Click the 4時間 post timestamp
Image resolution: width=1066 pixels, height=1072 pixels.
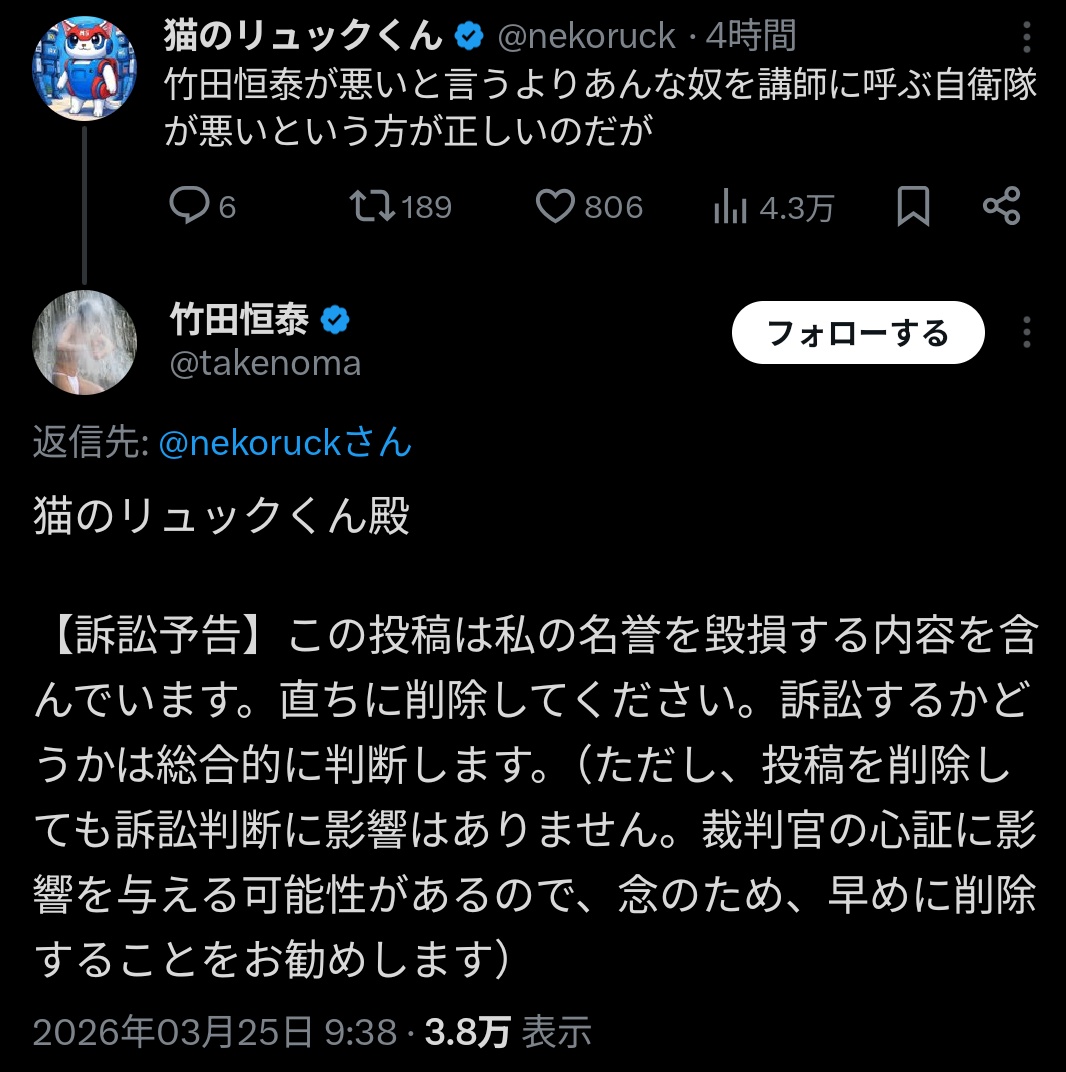click(x=751, y=37)
